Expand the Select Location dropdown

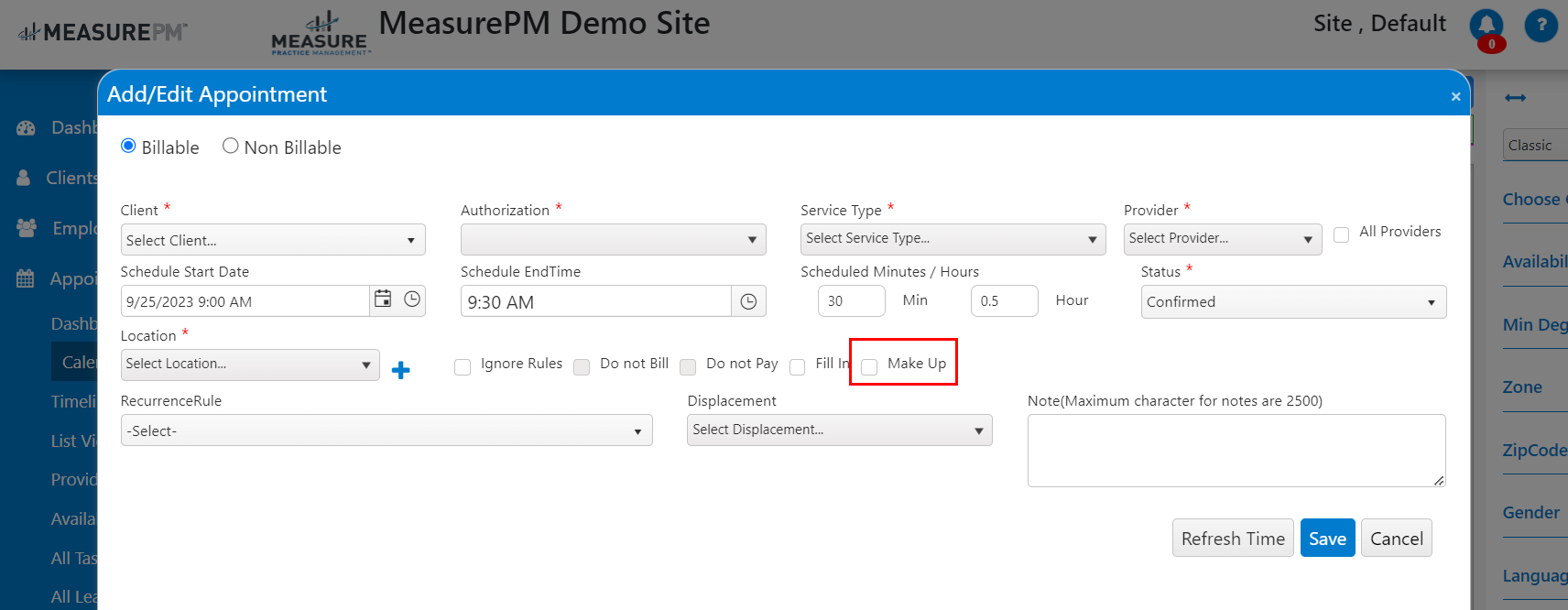[x=250, y=365]
